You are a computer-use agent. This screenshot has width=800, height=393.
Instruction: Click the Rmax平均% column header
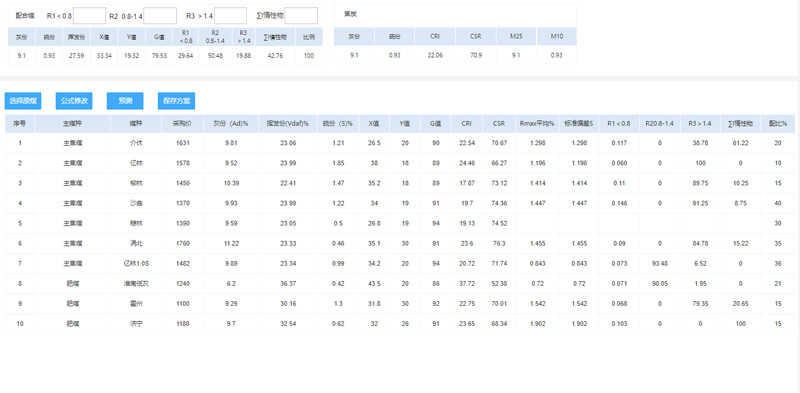tap(537, 124)
